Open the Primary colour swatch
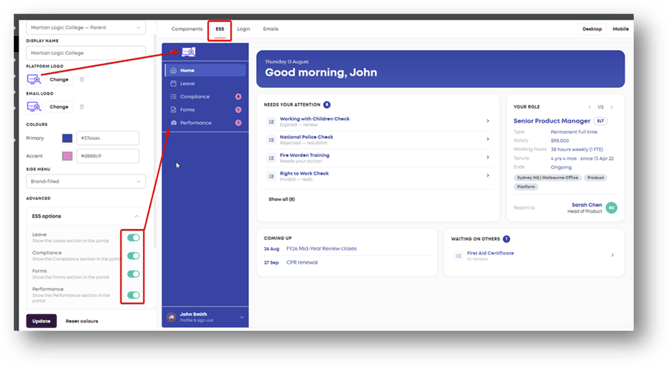This screenshot has width=670, height=367. (x=67, y=138)
